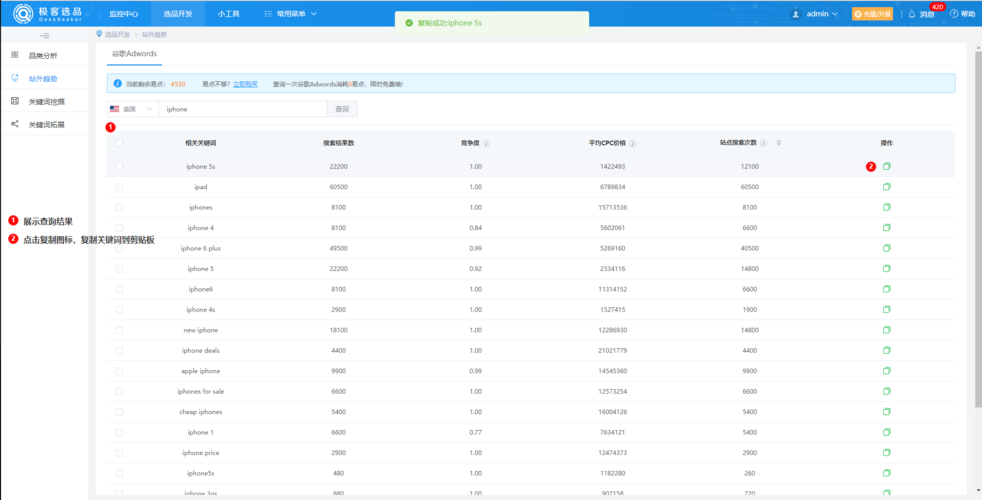This screenshot has height=500, width=982.
Task: Check the iphone 5s row checkbox
Action: (119, 167)
